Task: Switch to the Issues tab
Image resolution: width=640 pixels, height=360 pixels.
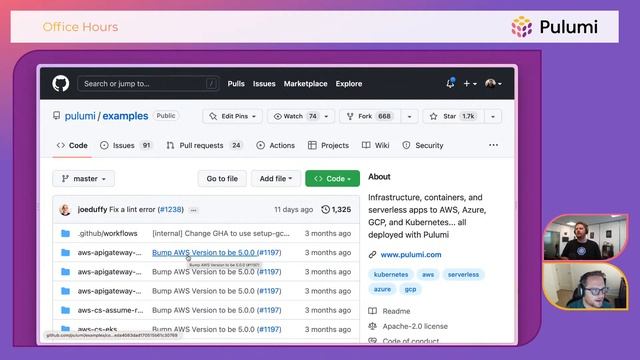Action: pos(126,145)
